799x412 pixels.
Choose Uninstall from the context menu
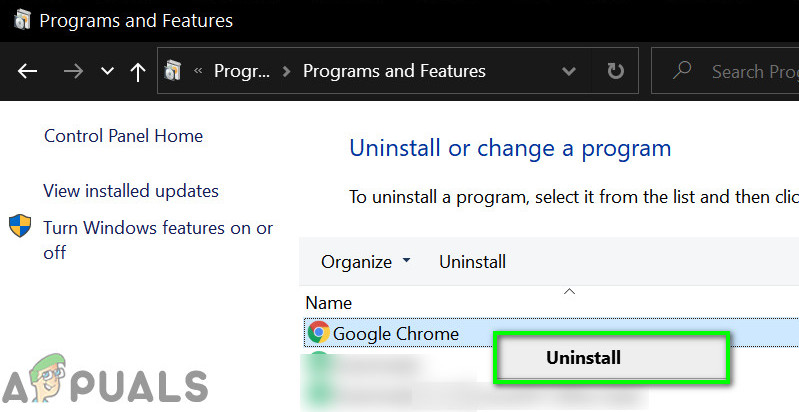583,358
